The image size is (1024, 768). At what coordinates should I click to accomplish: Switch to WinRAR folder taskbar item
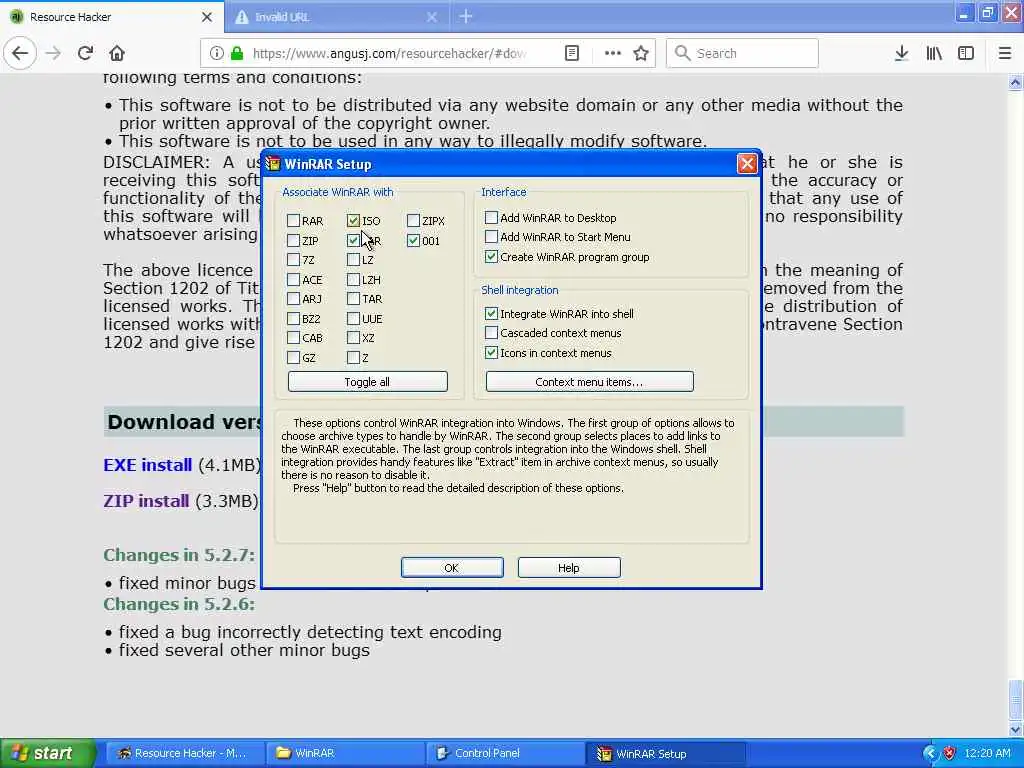click(345, 753)
